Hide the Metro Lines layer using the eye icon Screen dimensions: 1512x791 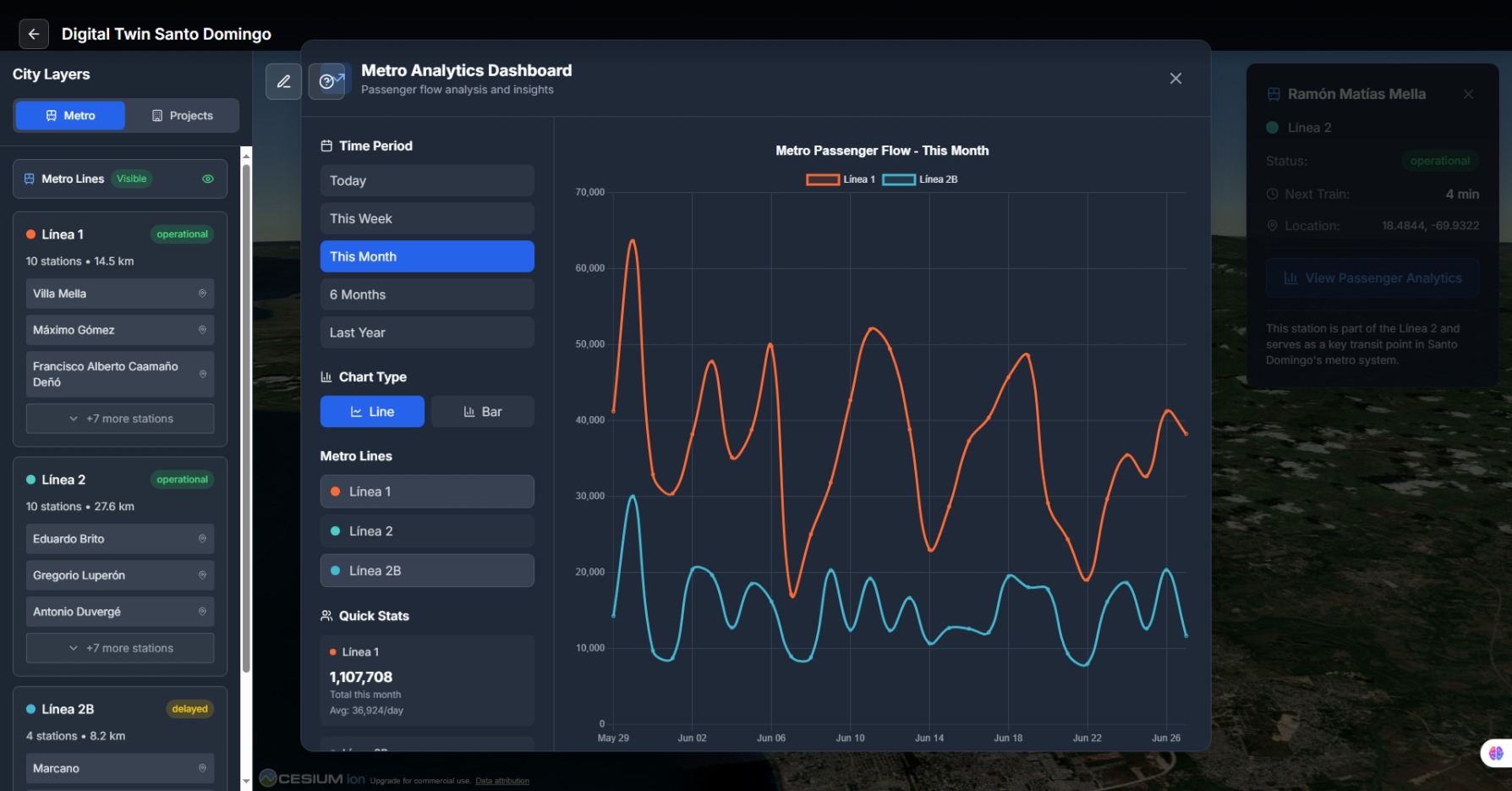tap(207, 179)
